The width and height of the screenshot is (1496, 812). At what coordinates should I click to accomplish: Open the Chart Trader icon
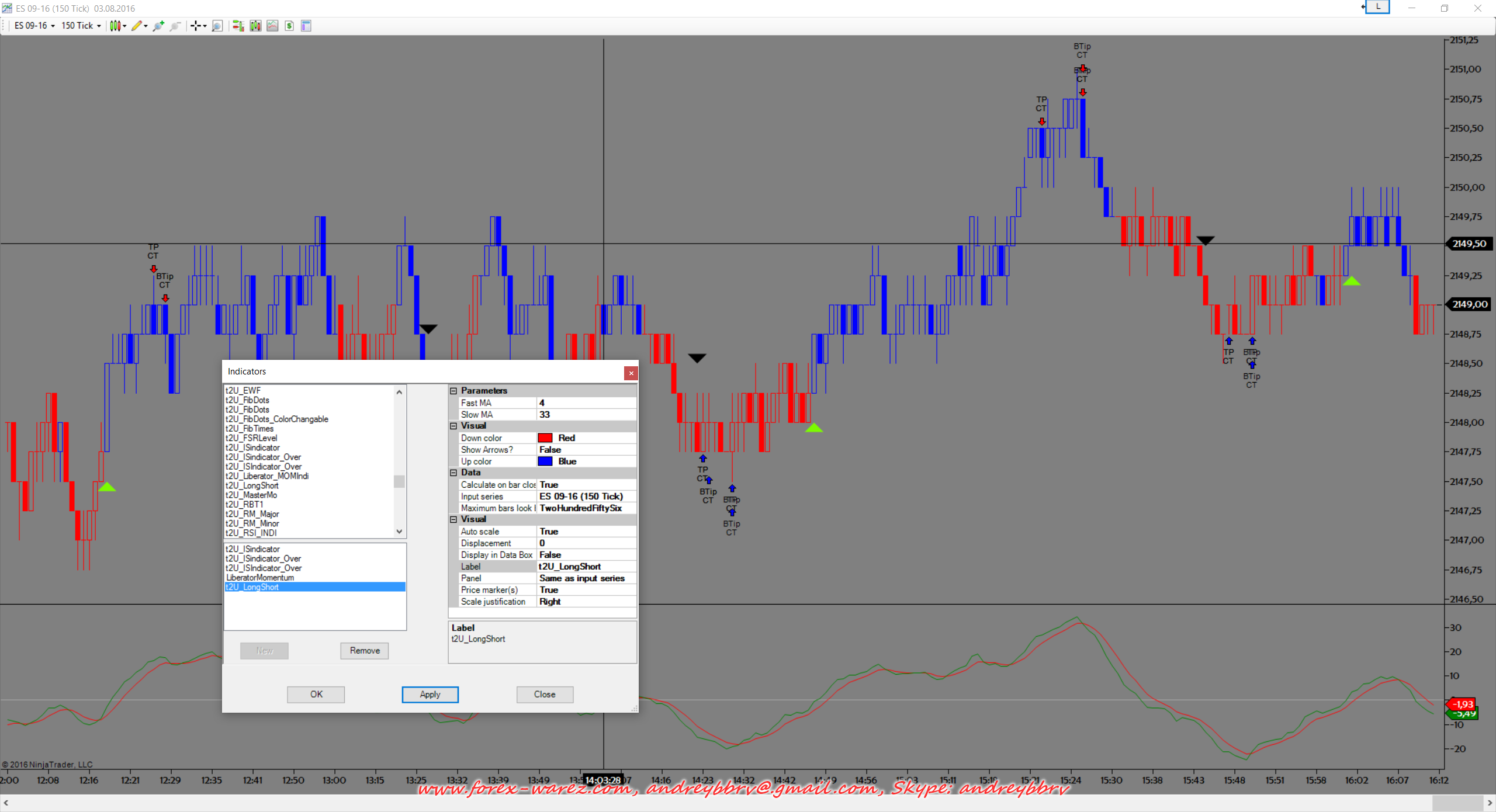click(x=237, y=26)
